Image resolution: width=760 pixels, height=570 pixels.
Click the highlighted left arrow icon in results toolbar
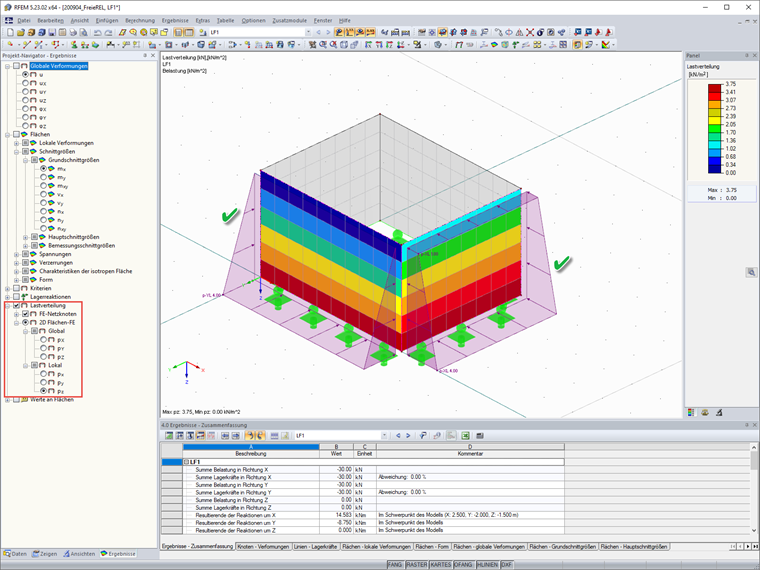tap(250, 435)
